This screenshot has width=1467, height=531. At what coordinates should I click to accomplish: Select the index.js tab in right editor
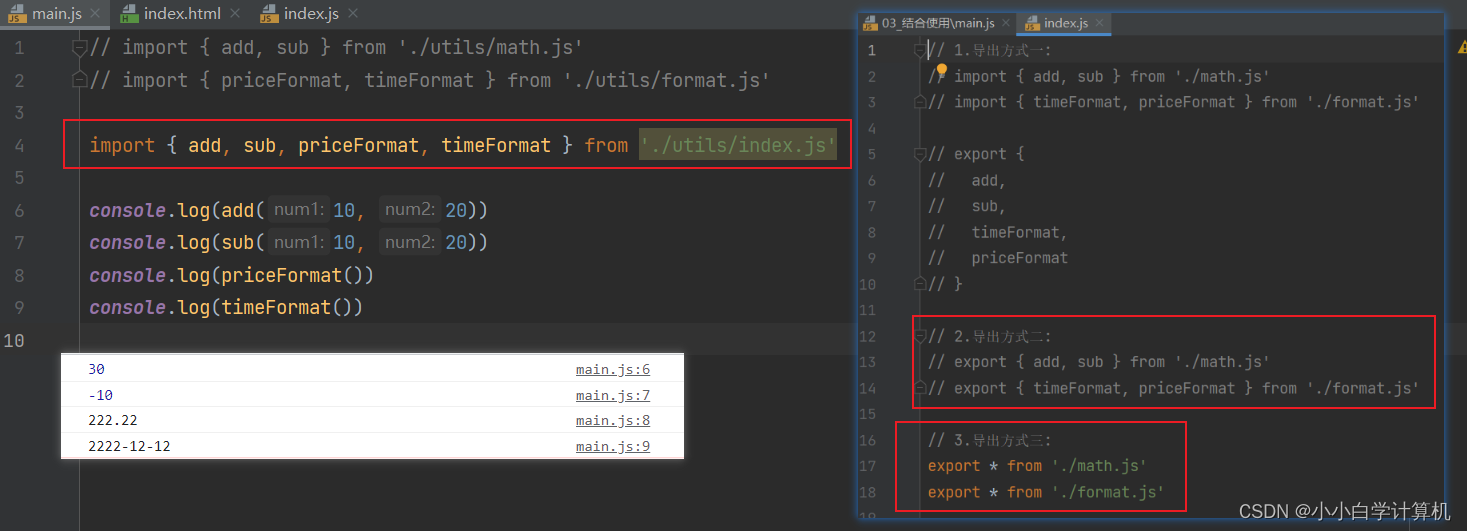click(x=1066, y=23)
